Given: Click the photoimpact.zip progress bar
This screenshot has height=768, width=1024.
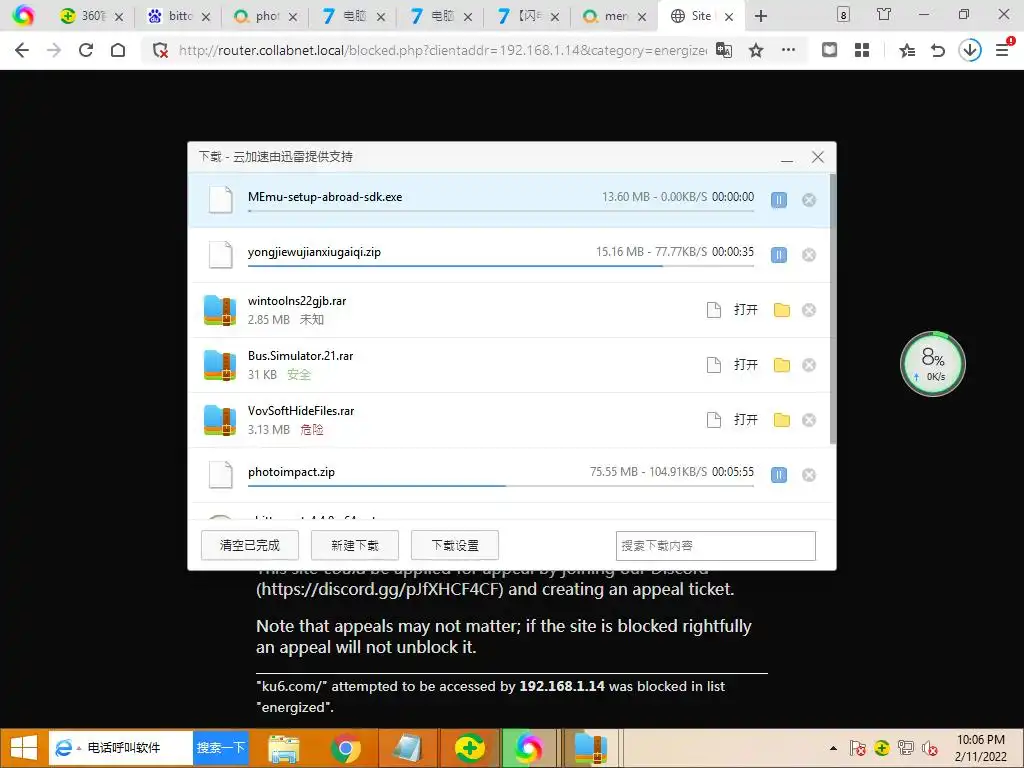Looking at the screenshot, I should pyautogui.click(x=501, y=486).
